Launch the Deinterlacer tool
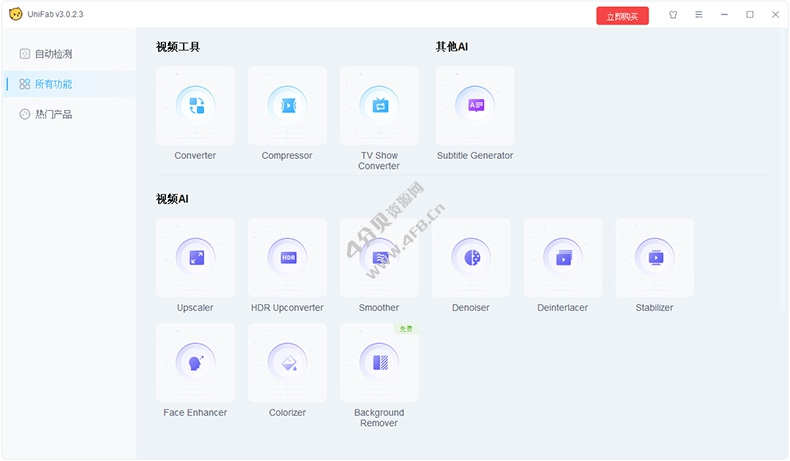The image size is (790, 461). pos(563,257)
